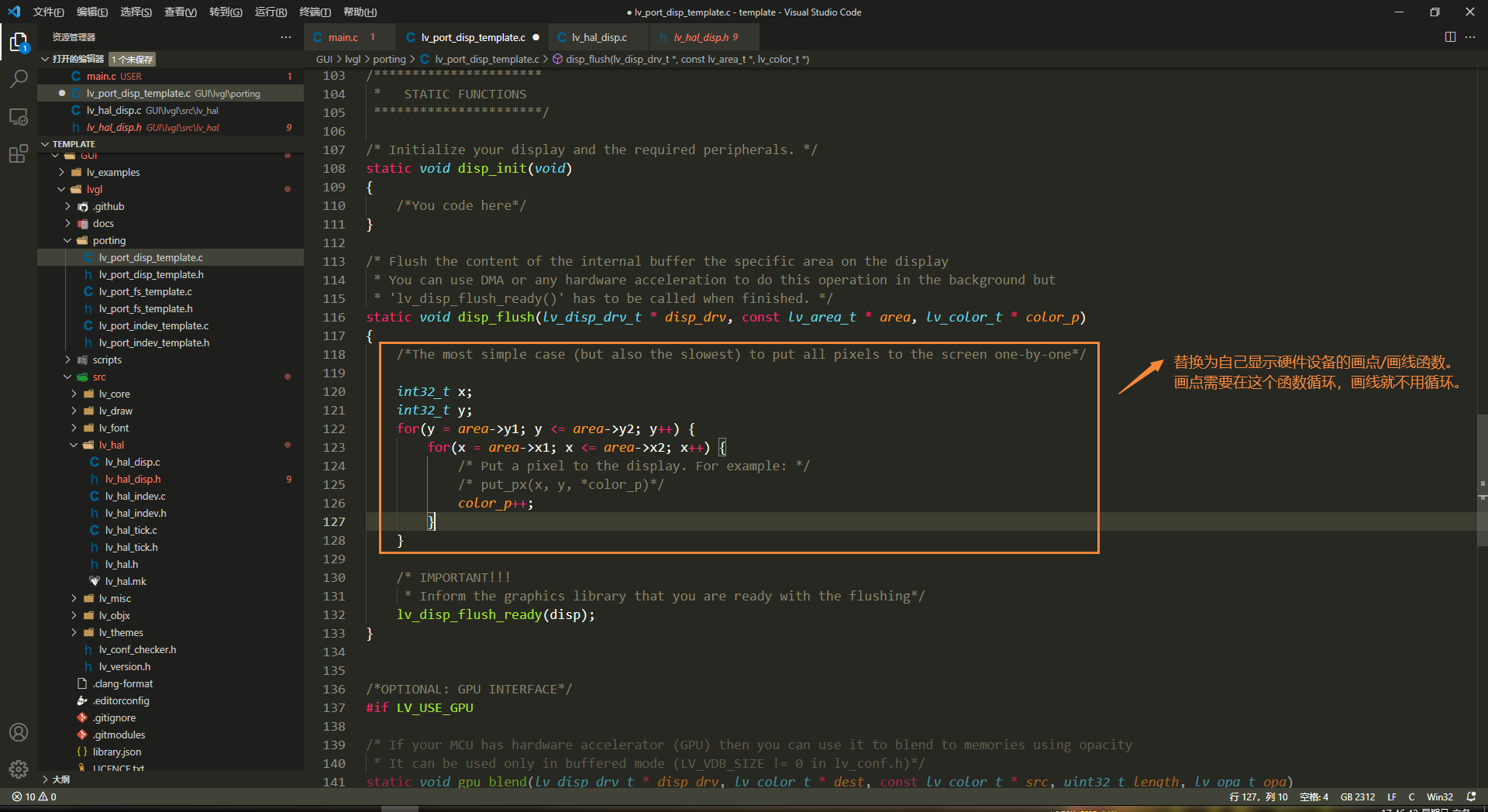The height and width of the screenshot is (812, 1488).
Task: Click the VS Code logo icon
Action: tap(13, 12)
